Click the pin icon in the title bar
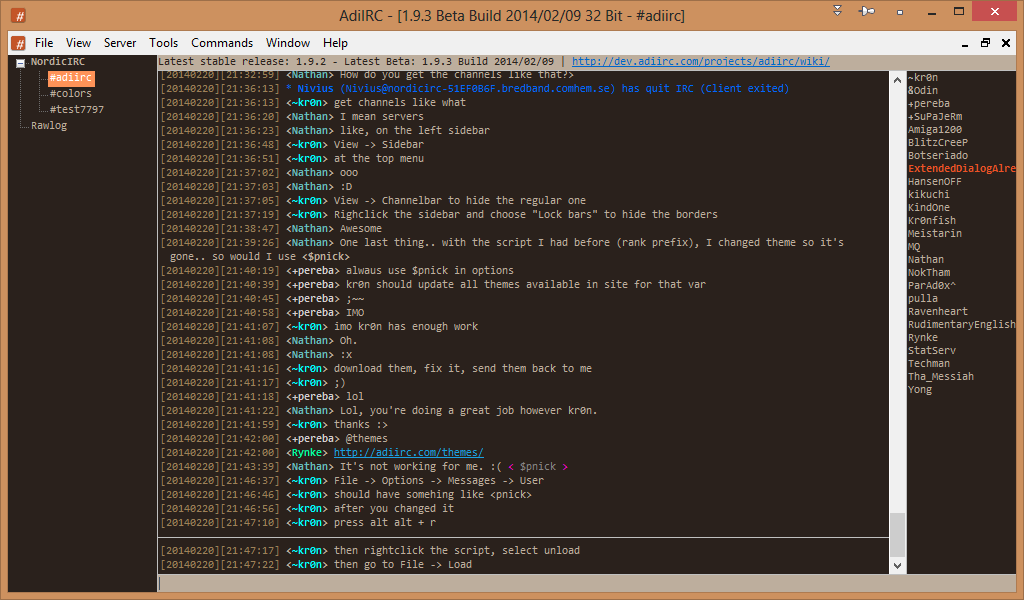This screenshot has width=1024, height=600. [x=867, y=11]
